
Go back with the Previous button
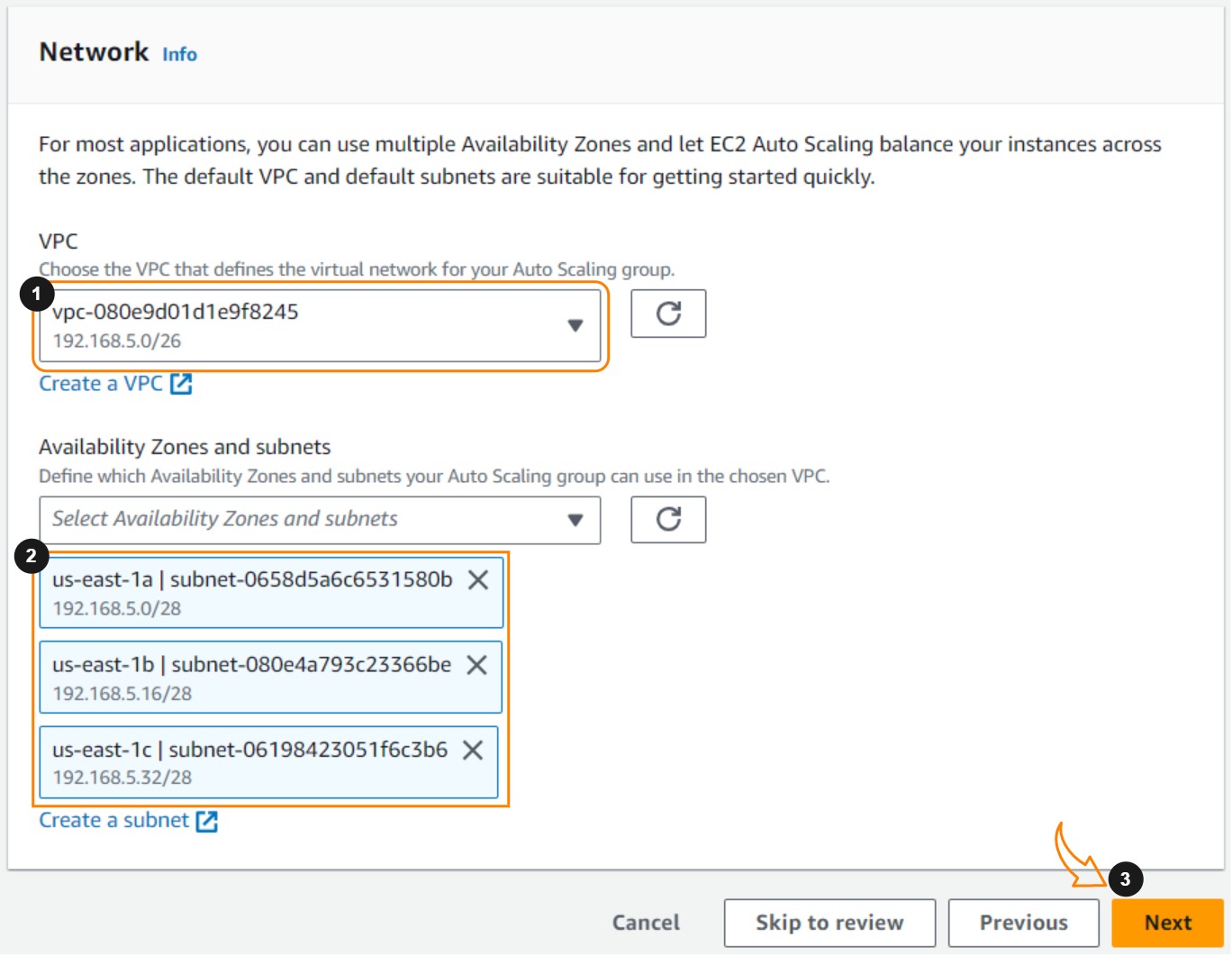point(1023,923)
